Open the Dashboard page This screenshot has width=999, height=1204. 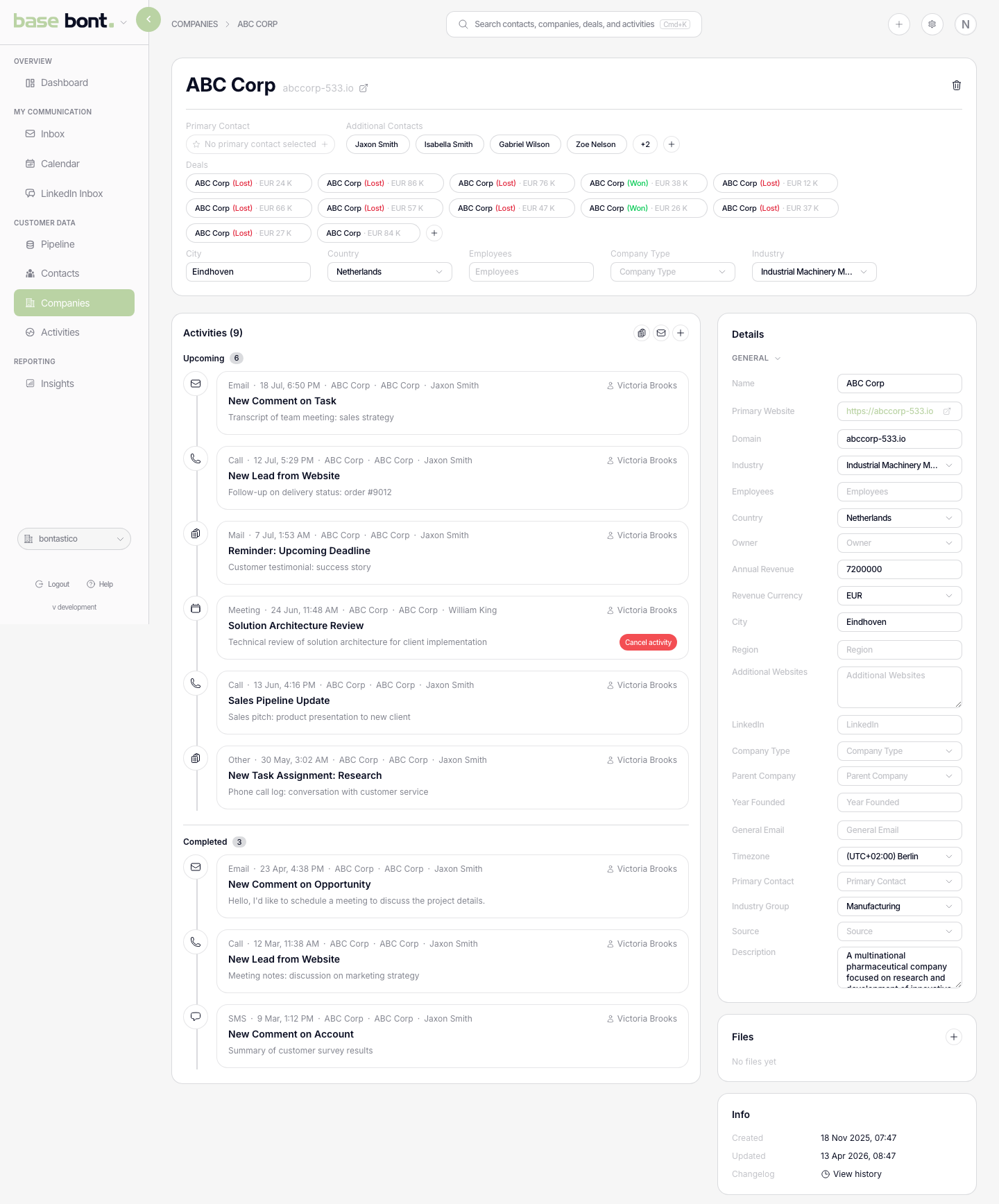coord(74,83)
